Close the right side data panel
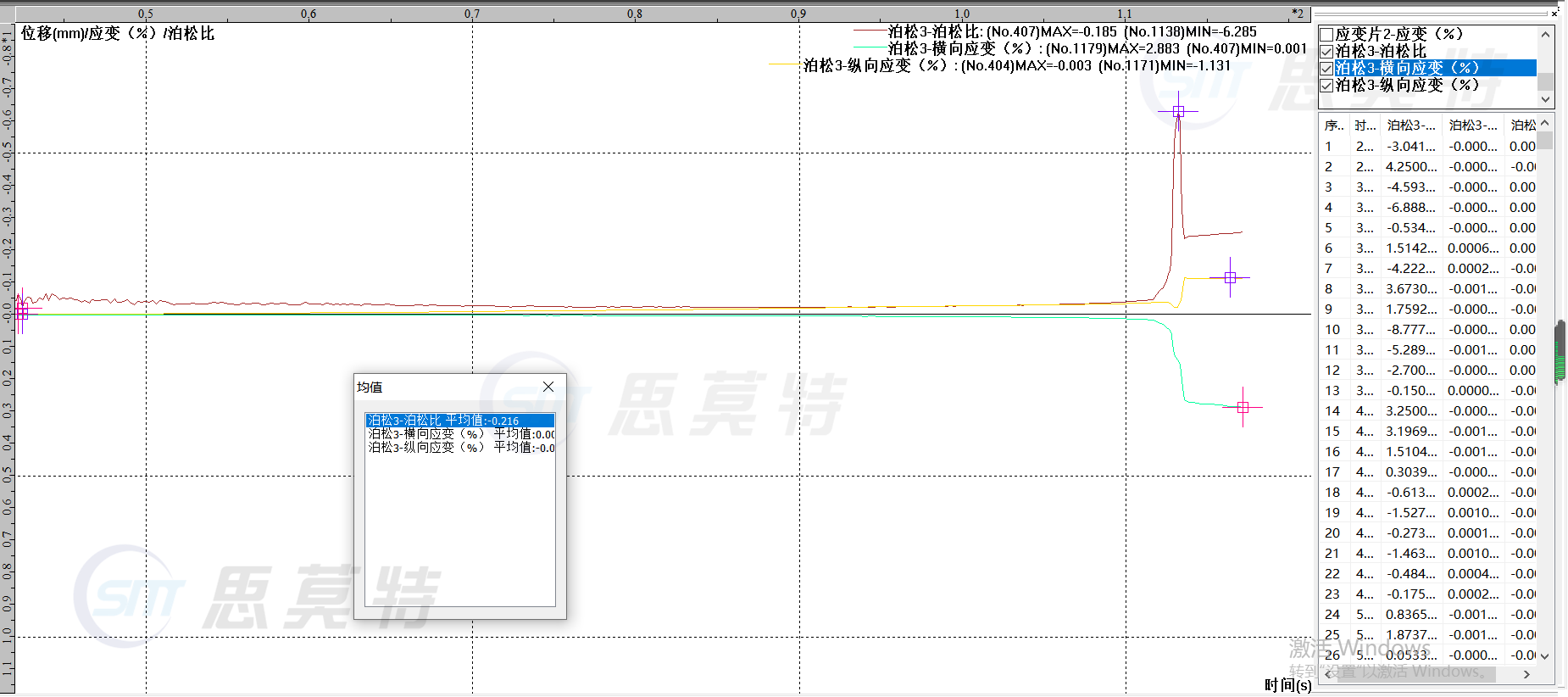1568x697 pixels. point(1554,13)
